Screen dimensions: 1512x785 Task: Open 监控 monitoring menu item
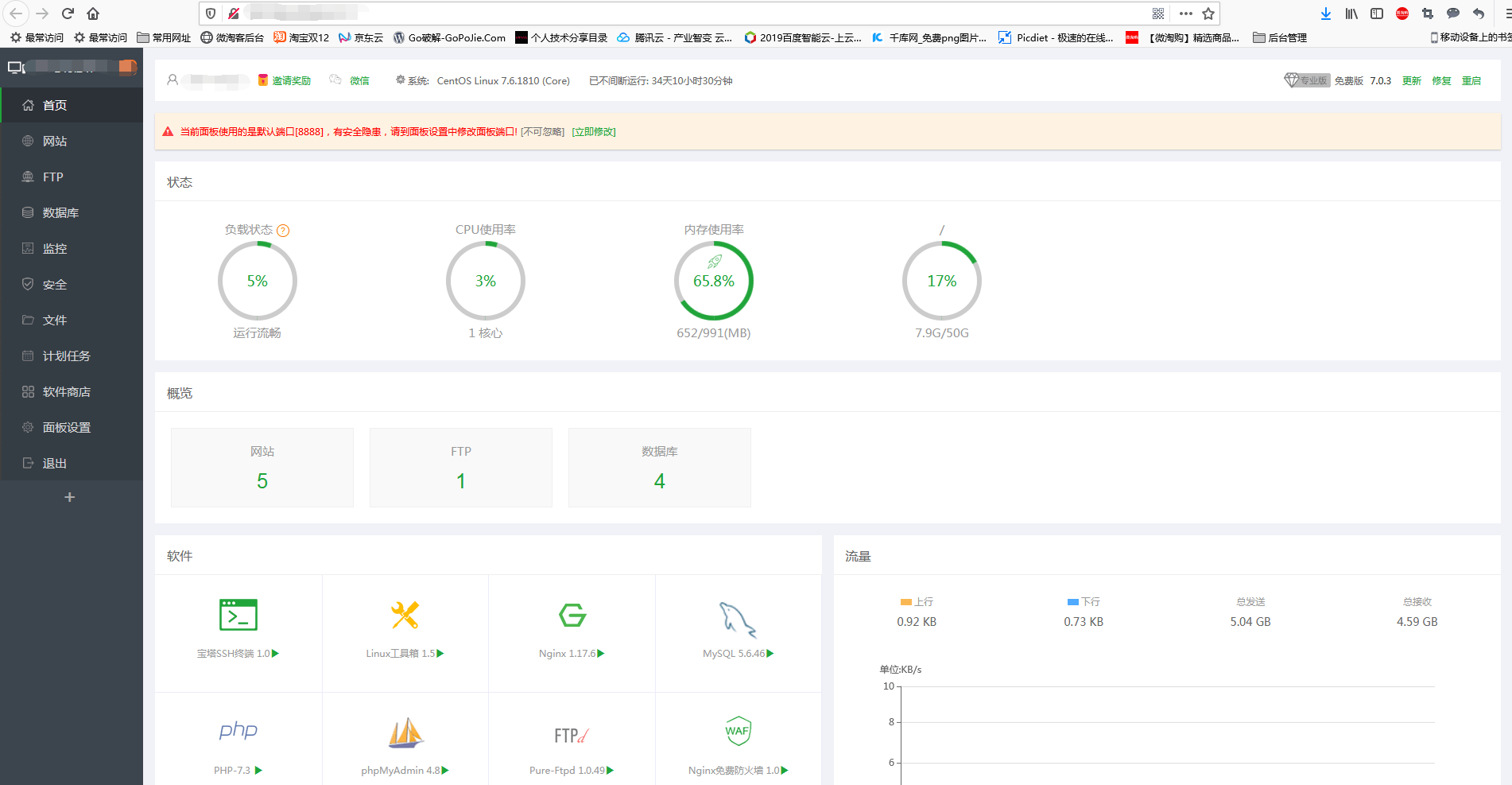pos(72,248)
